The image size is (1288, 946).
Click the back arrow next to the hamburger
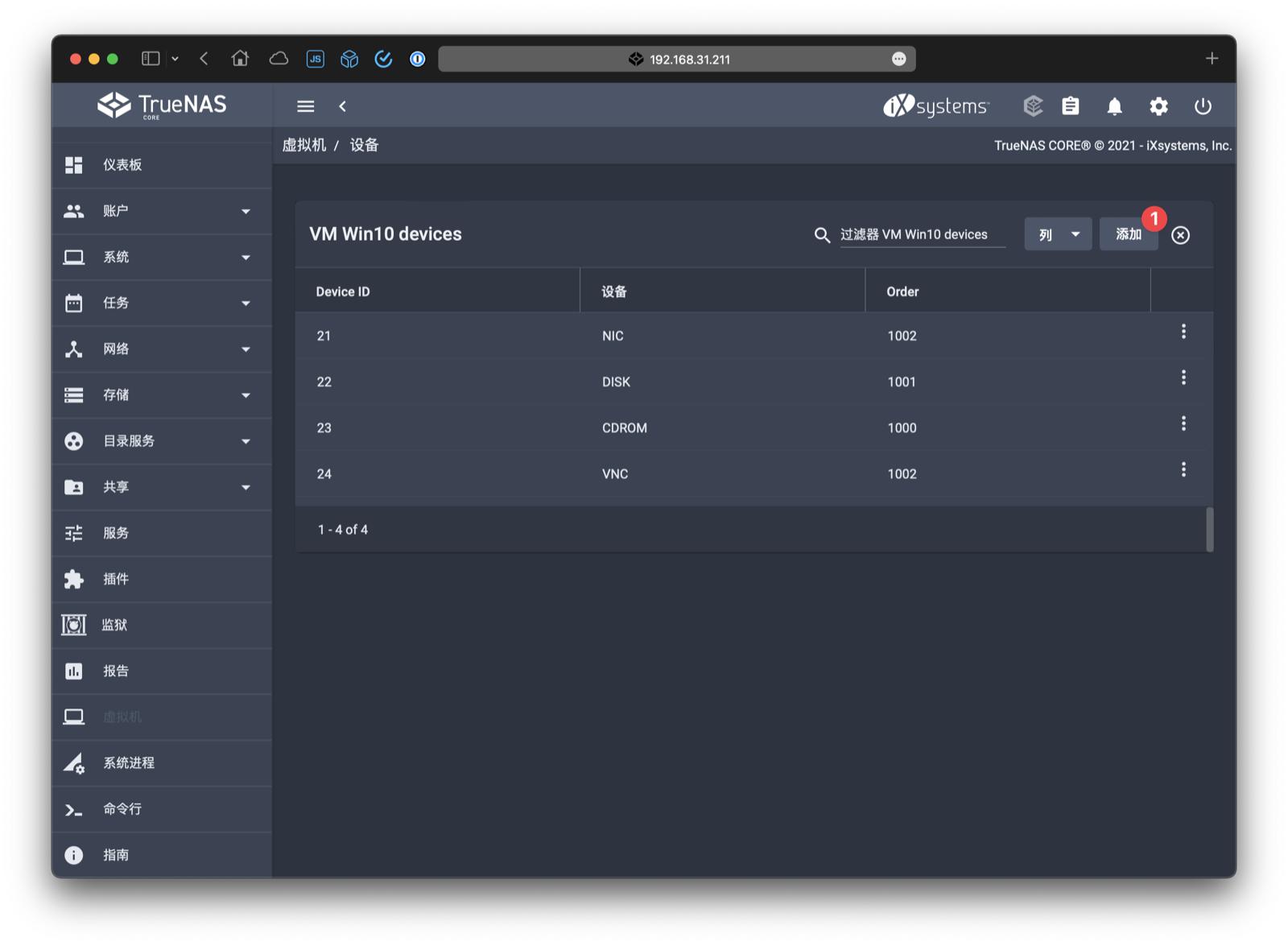click(343, 105)
